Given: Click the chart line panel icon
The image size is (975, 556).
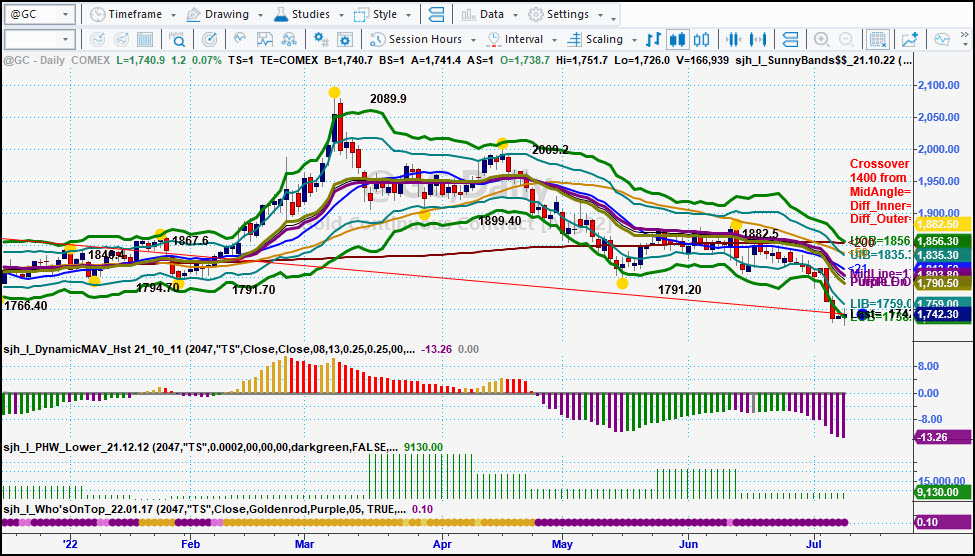Looking at the screenshot, I should [x=265, y=40].
